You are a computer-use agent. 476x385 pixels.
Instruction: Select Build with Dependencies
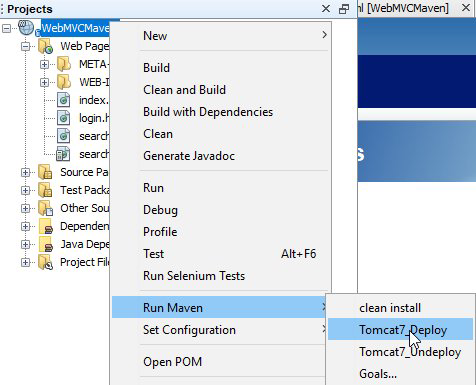coord(221,112)
